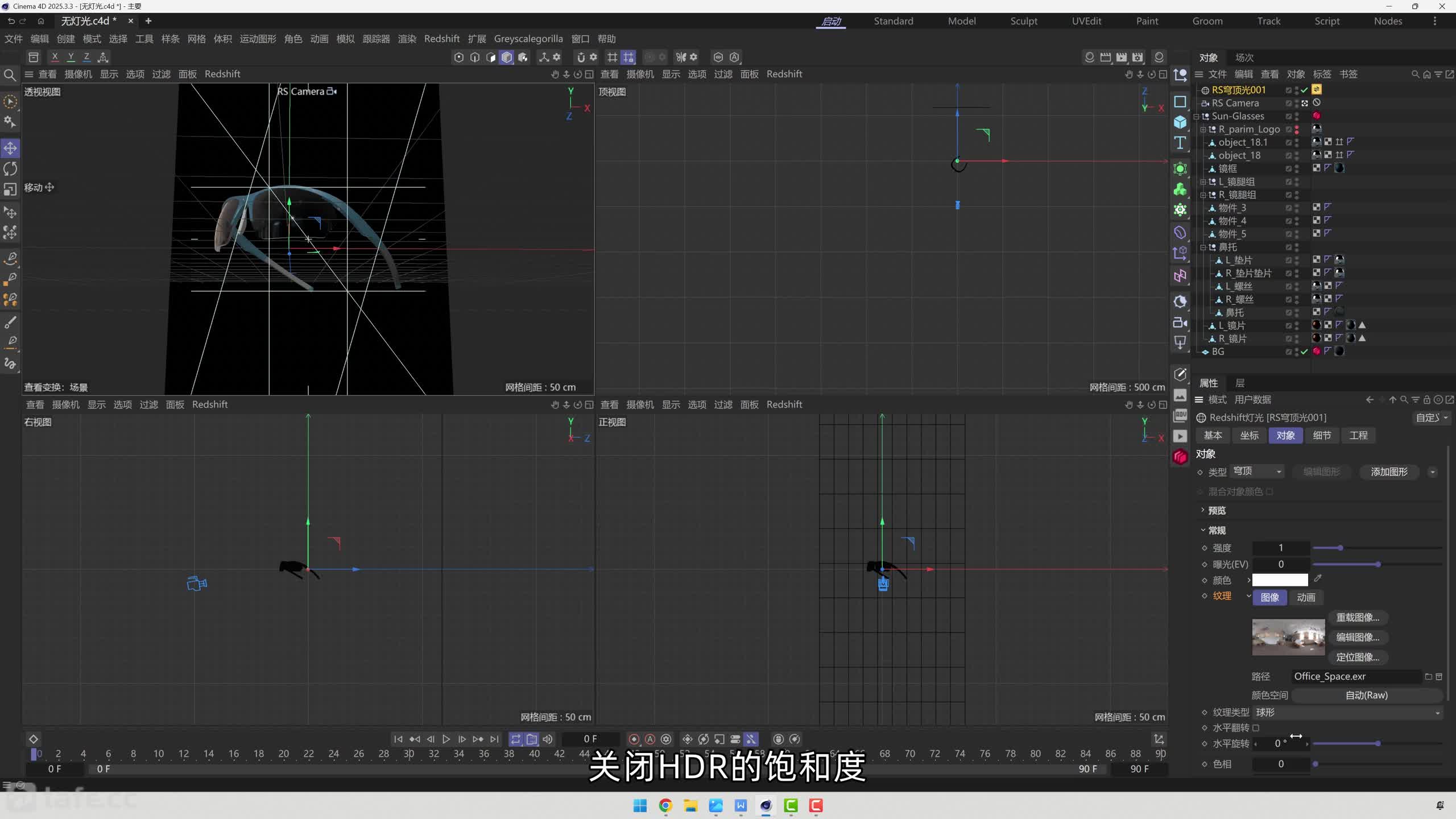Screen dimensions: 1456x819
Task: Click the Record active objects button
Action: coord(634,739)
